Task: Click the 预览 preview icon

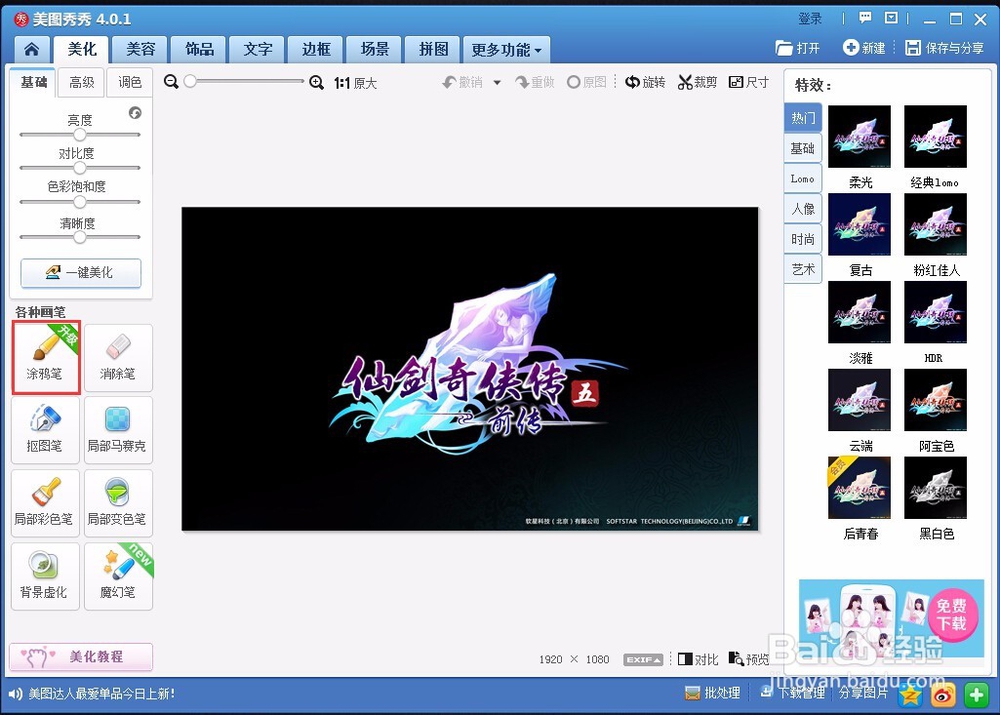Action: [x=749, y=660]
